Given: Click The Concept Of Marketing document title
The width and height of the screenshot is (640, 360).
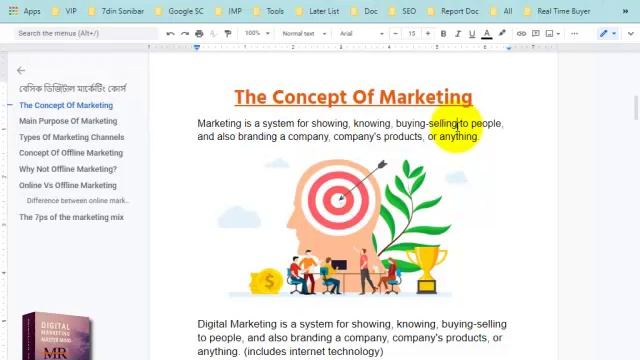Looking at the screenshot, I should (353, 98).
